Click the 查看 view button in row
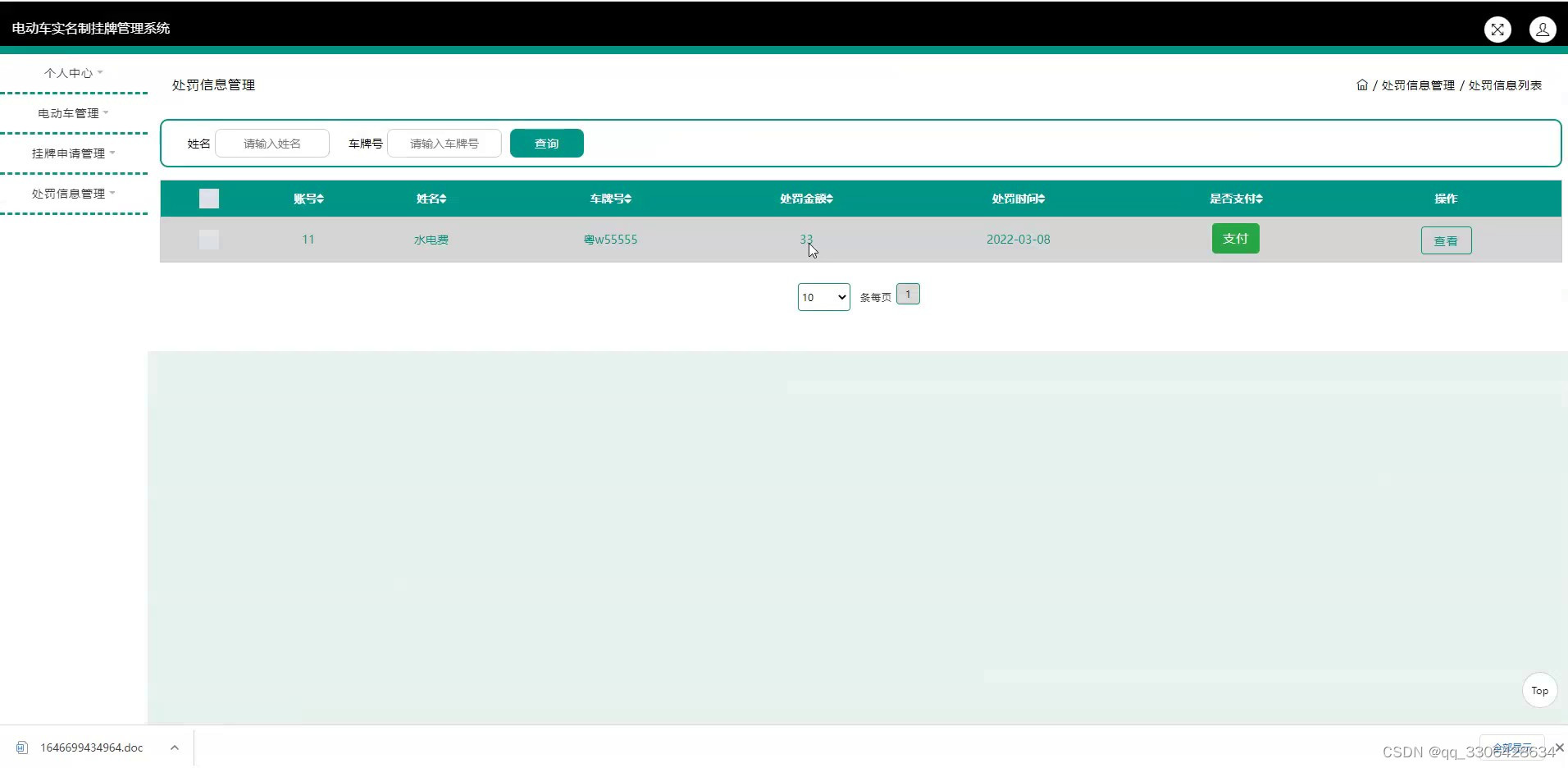This screenshot has width=1568, height=768. (x=1446, y=240)
